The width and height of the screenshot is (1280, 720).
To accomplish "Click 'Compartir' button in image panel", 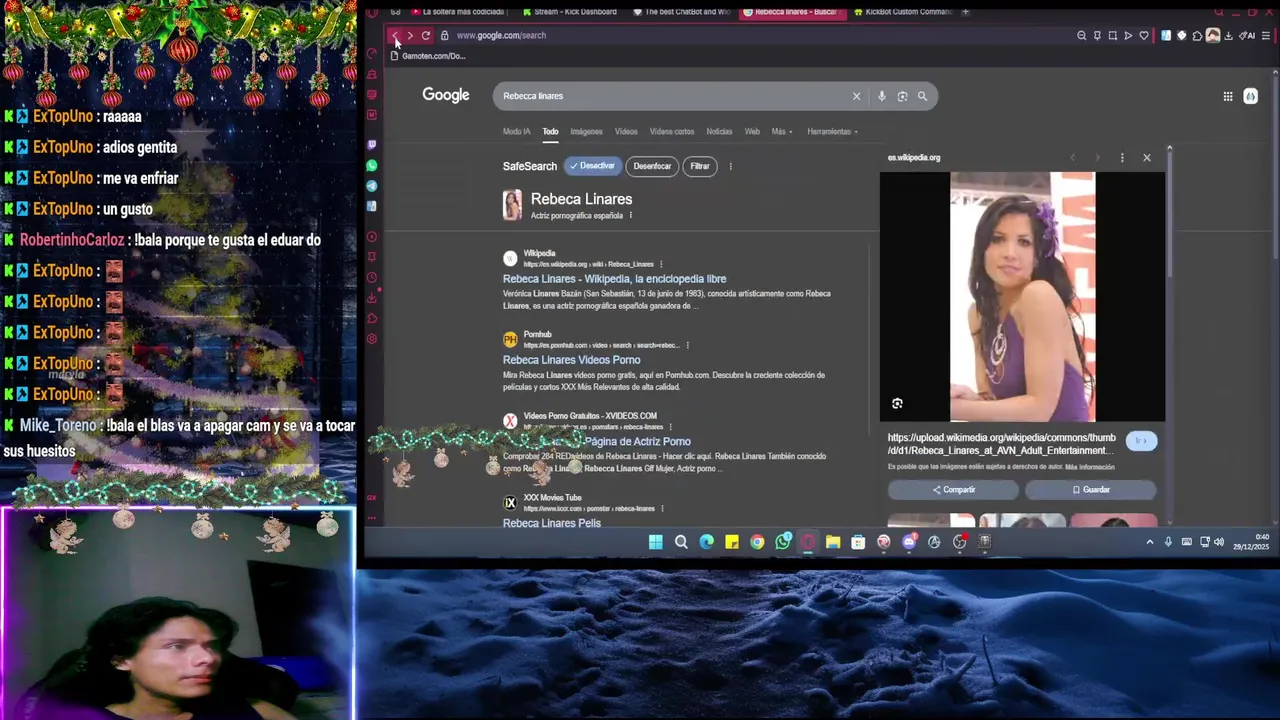I will [953, 490].
